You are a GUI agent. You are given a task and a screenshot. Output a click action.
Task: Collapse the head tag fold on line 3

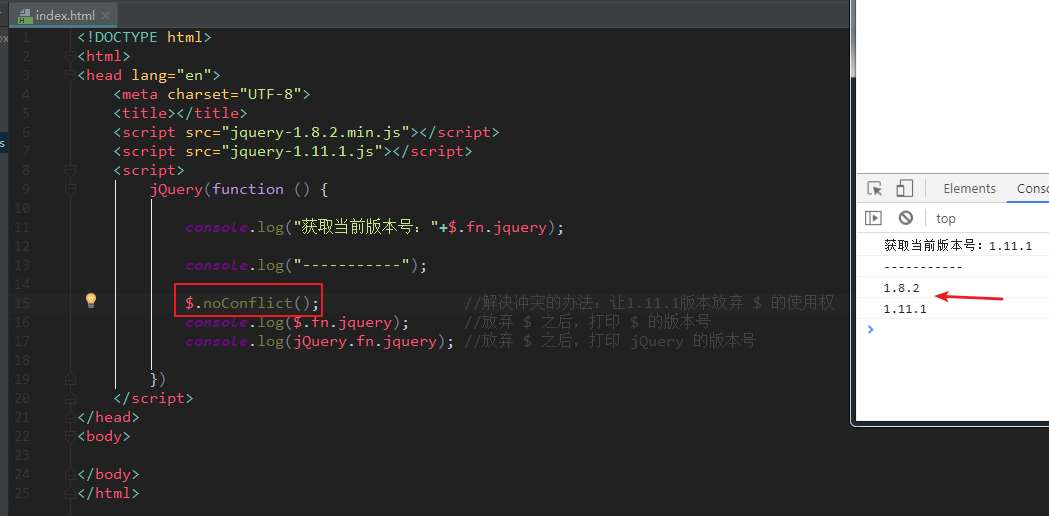[x=69, y=76]
